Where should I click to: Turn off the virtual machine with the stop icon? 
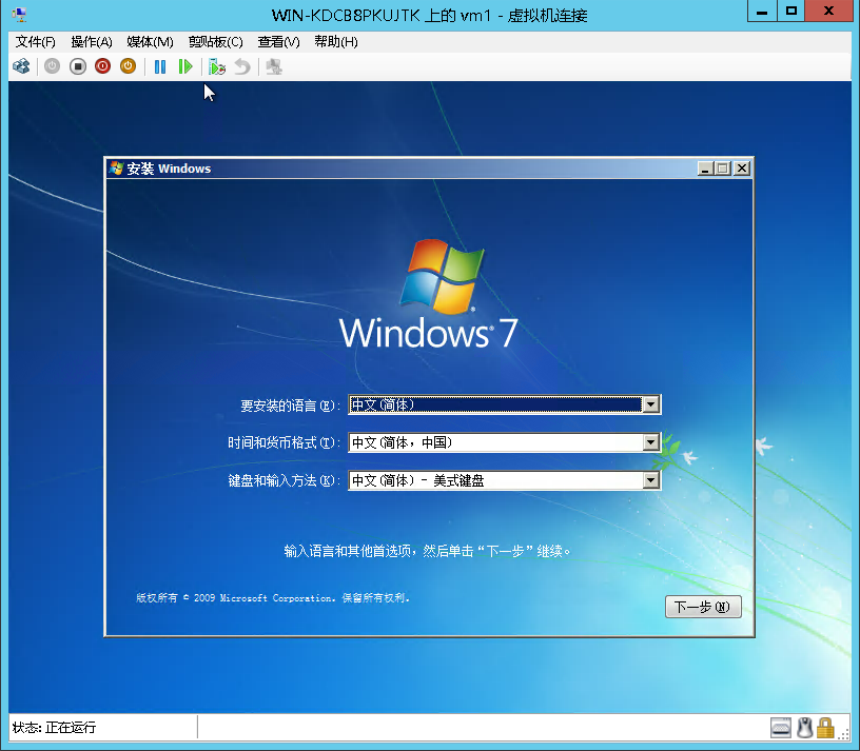(77, 67)
